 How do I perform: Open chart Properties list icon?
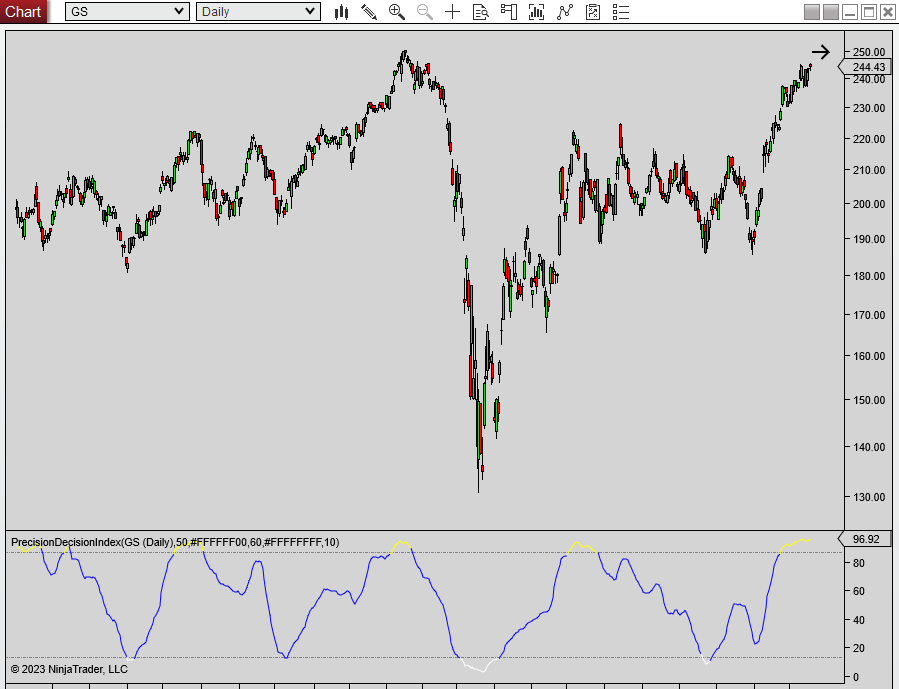coord(621,12)
